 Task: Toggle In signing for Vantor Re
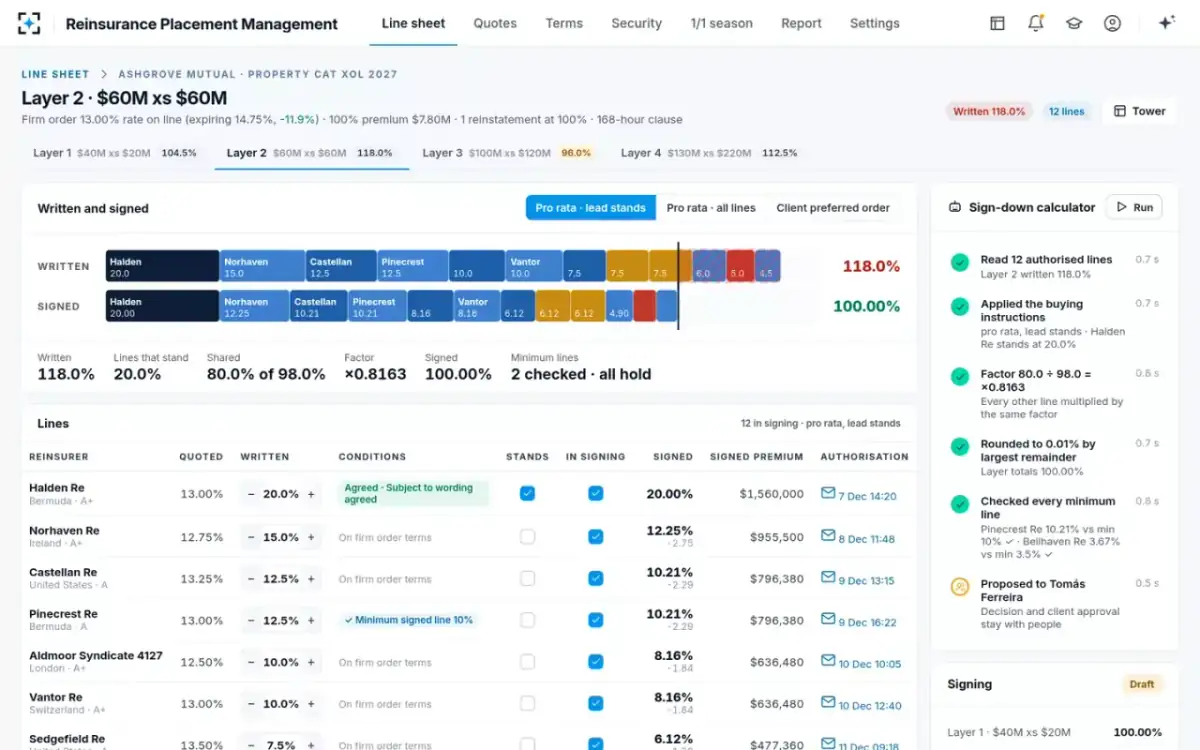click(x=595, y=703)
